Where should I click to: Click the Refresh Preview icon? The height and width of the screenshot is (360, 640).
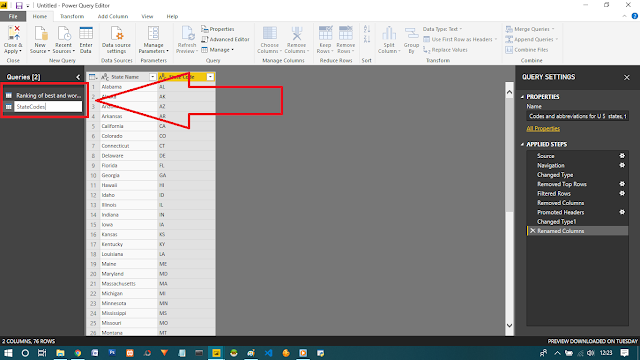(x=187, y=33)
